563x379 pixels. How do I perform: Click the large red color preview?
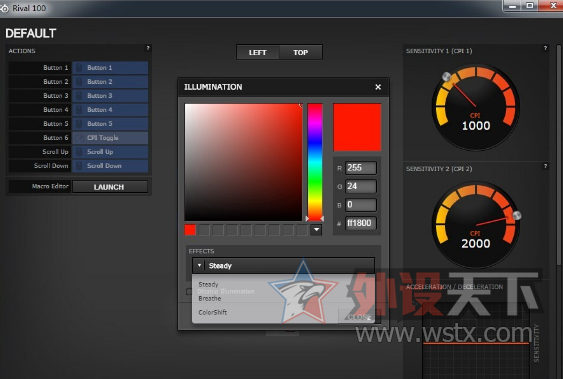(357, 127)
